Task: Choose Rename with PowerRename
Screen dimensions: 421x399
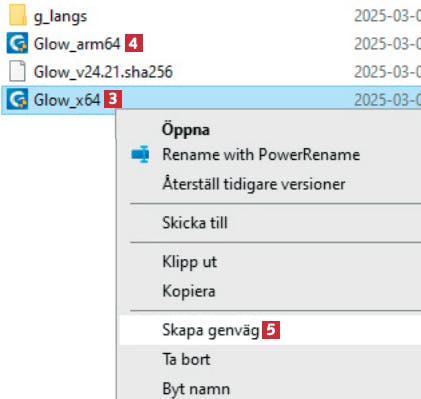Action: tap(261, 154)
